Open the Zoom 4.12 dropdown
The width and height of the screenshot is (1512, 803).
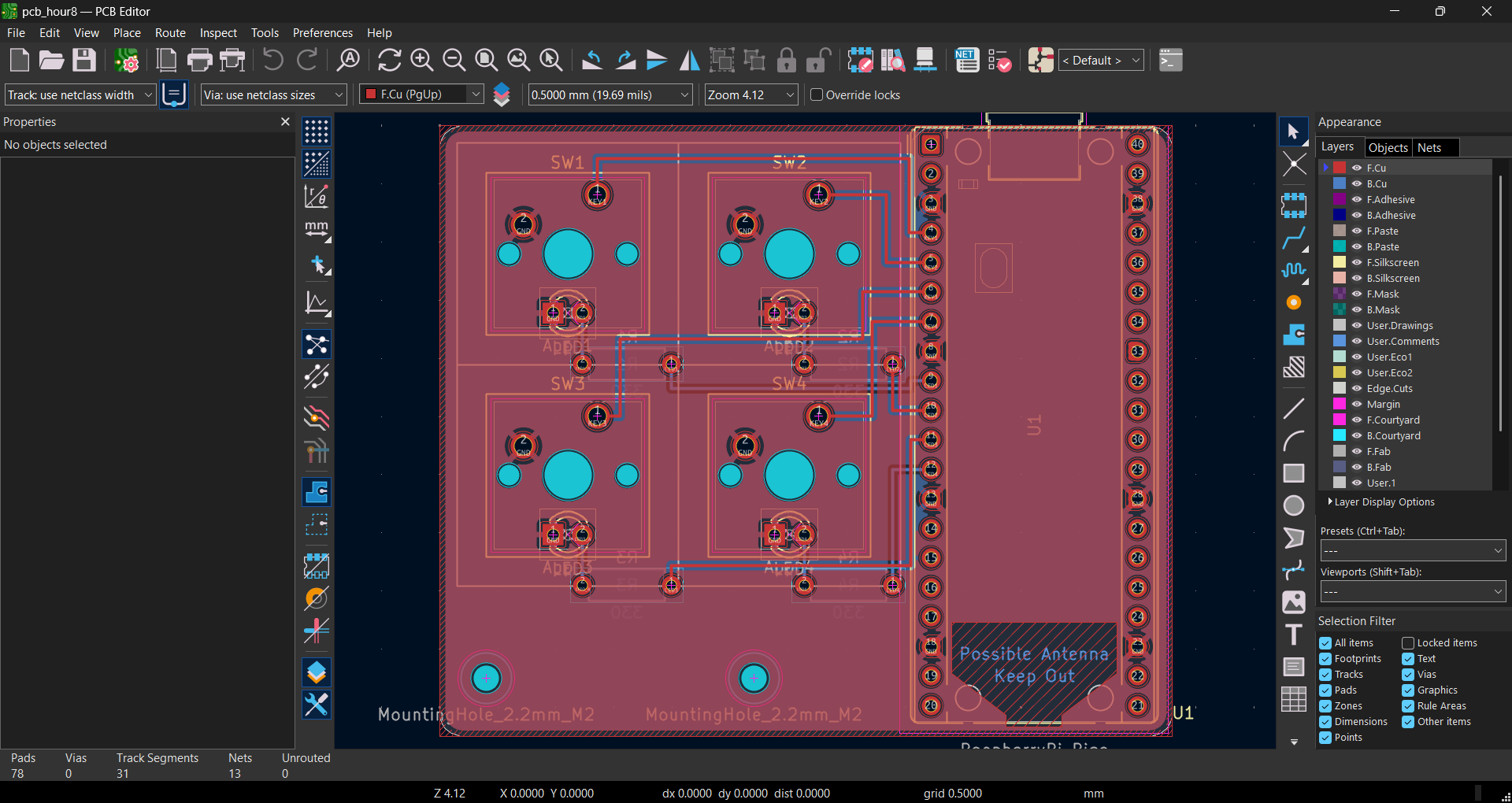pyautogui.click(x=751, y=94)
